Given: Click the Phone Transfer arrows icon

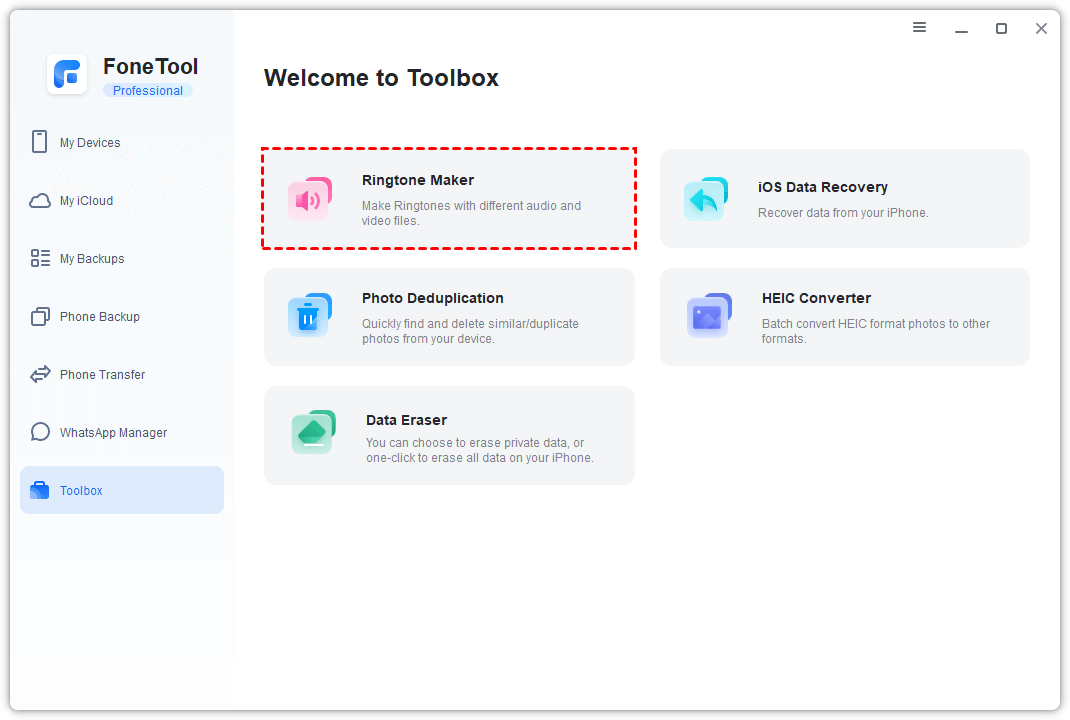Looking at the screenshot, I should 40,374.
